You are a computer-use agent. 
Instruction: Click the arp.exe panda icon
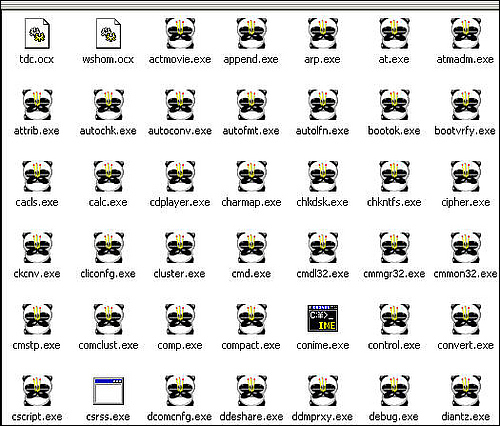[323, 33]
